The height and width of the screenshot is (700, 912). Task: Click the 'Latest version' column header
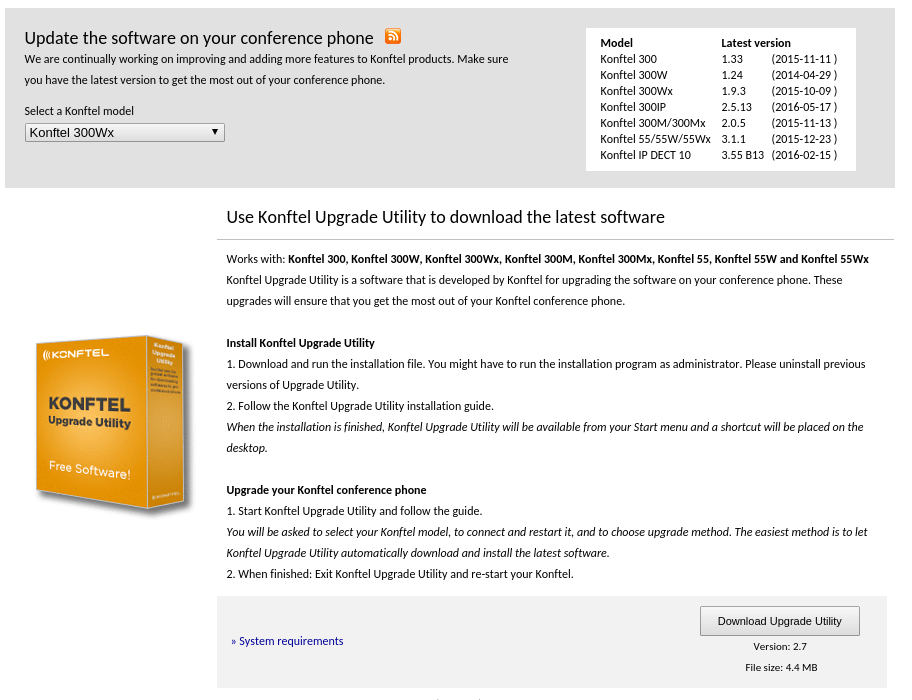pyautogui.click(x=756, y=43)
